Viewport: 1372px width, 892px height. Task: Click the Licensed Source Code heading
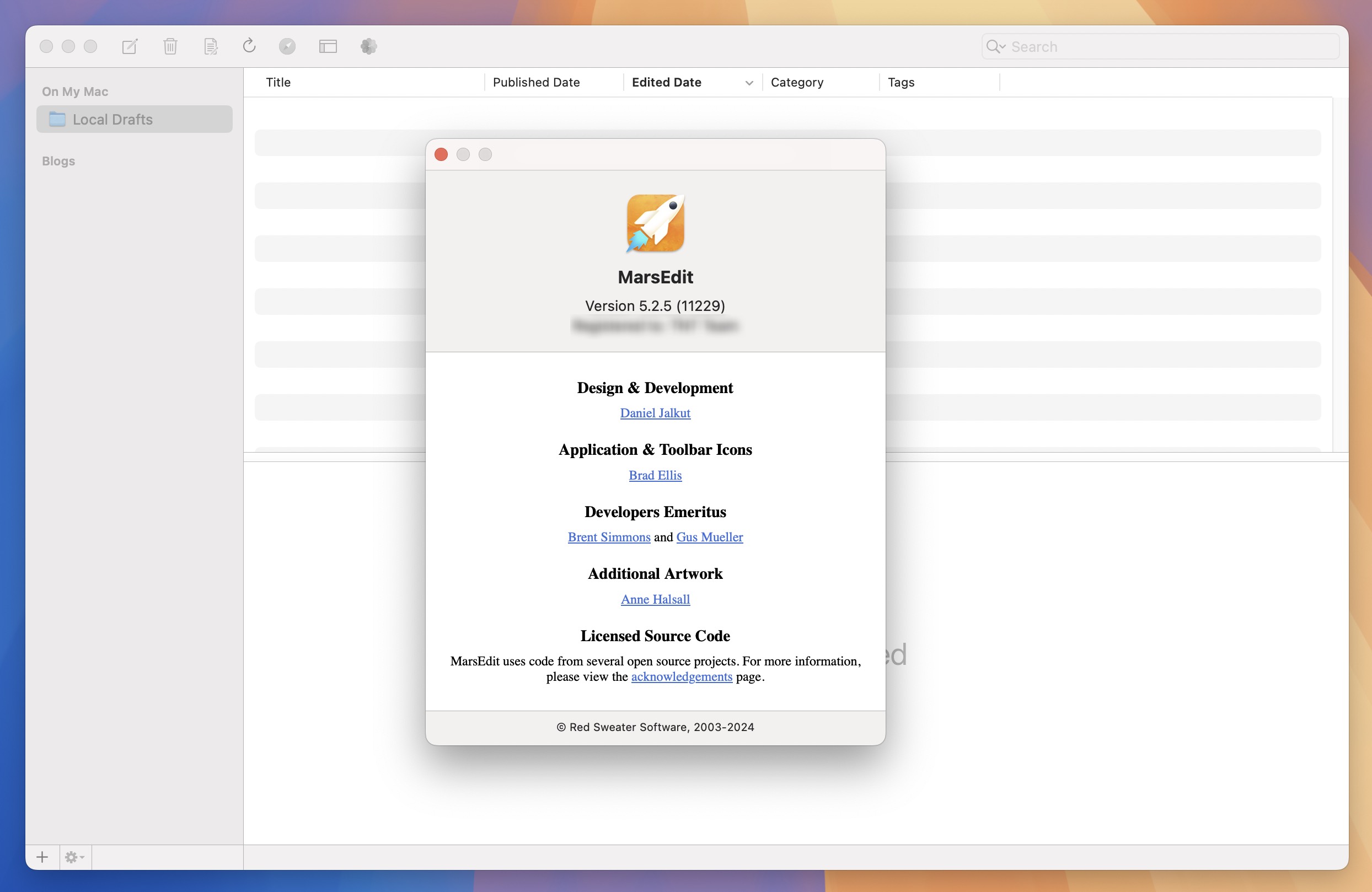click(x=655, y=636)
